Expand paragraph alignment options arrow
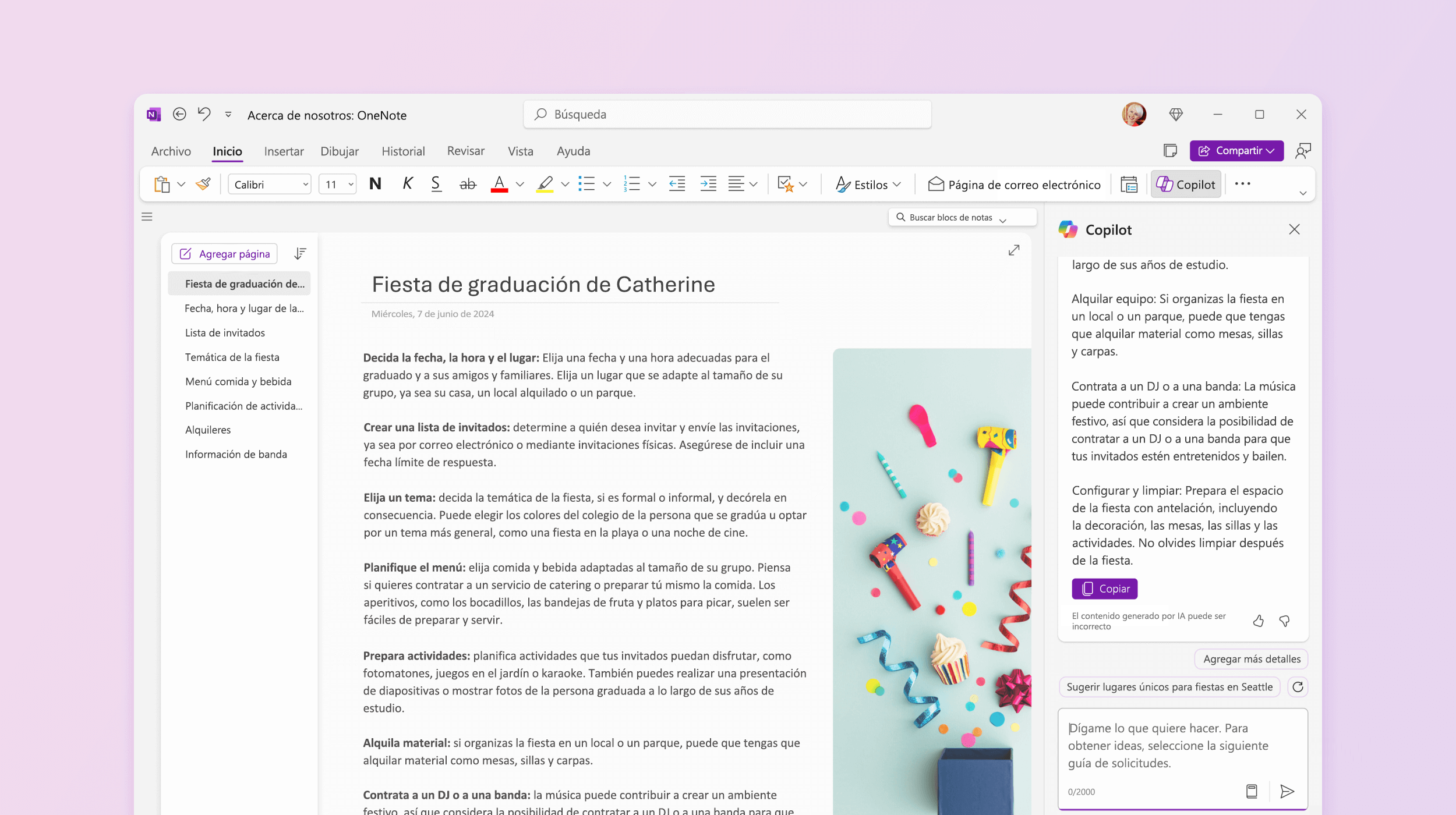This screenshot has width=1456, height=815. (754, 185)
